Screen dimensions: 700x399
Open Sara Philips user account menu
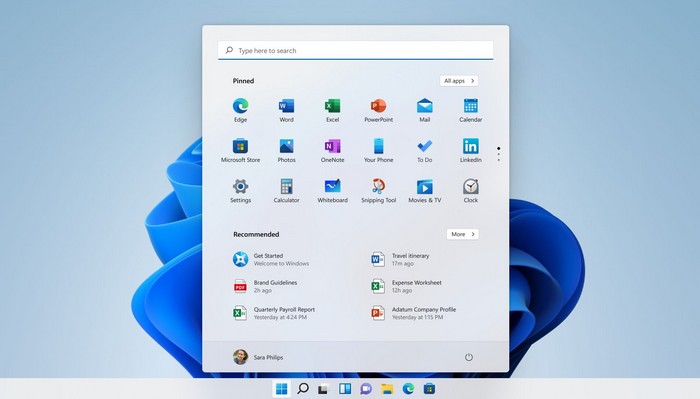coord(258,357)
